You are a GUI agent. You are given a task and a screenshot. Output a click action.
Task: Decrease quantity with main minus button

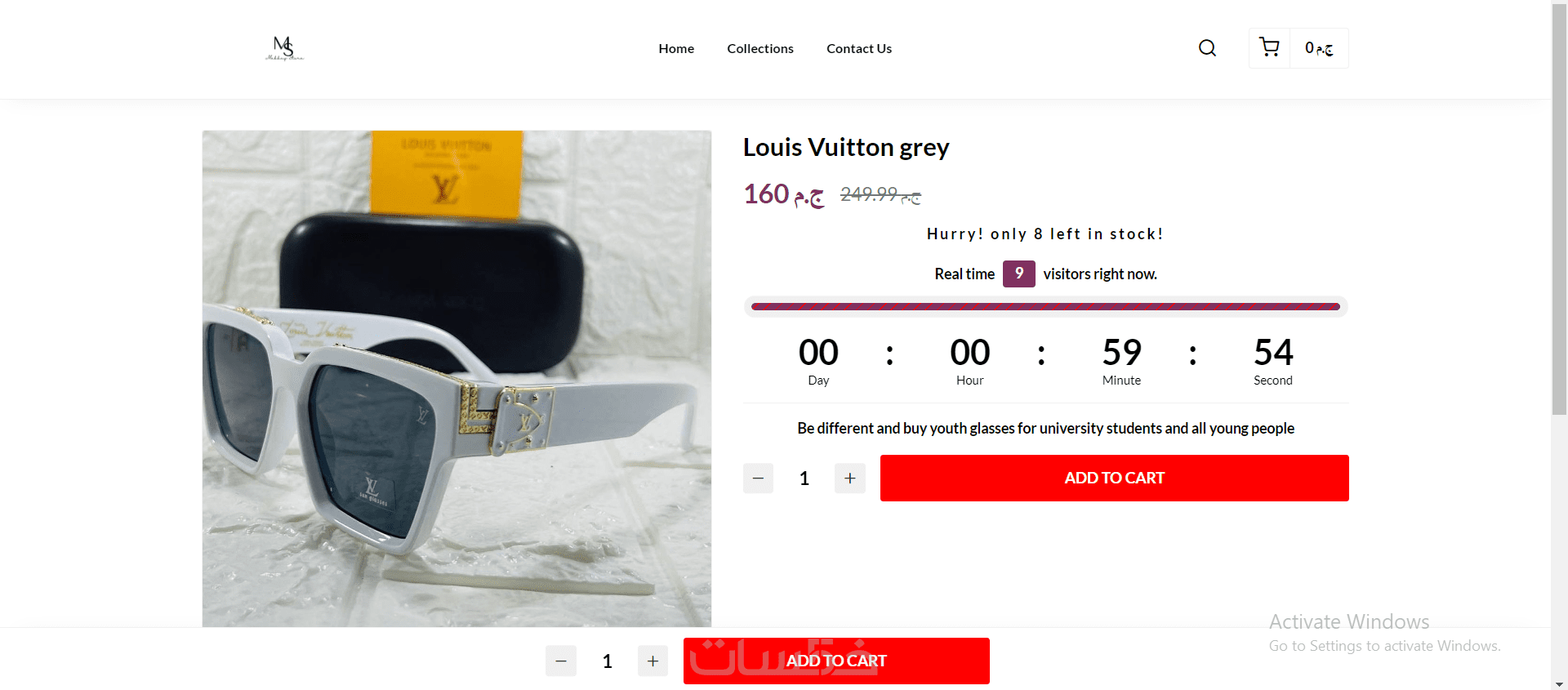point(758,479)
